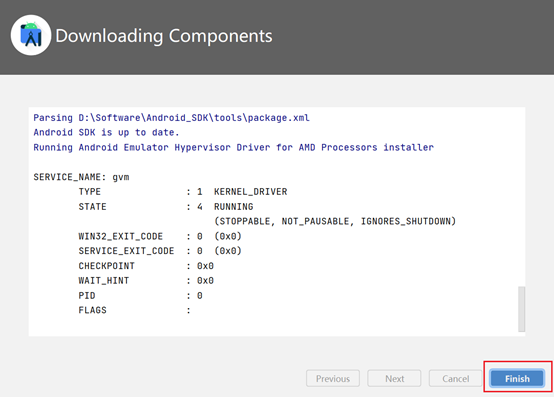
Task: Click the 'WAIT_HINT' row
Action: [x=146, y=281]
